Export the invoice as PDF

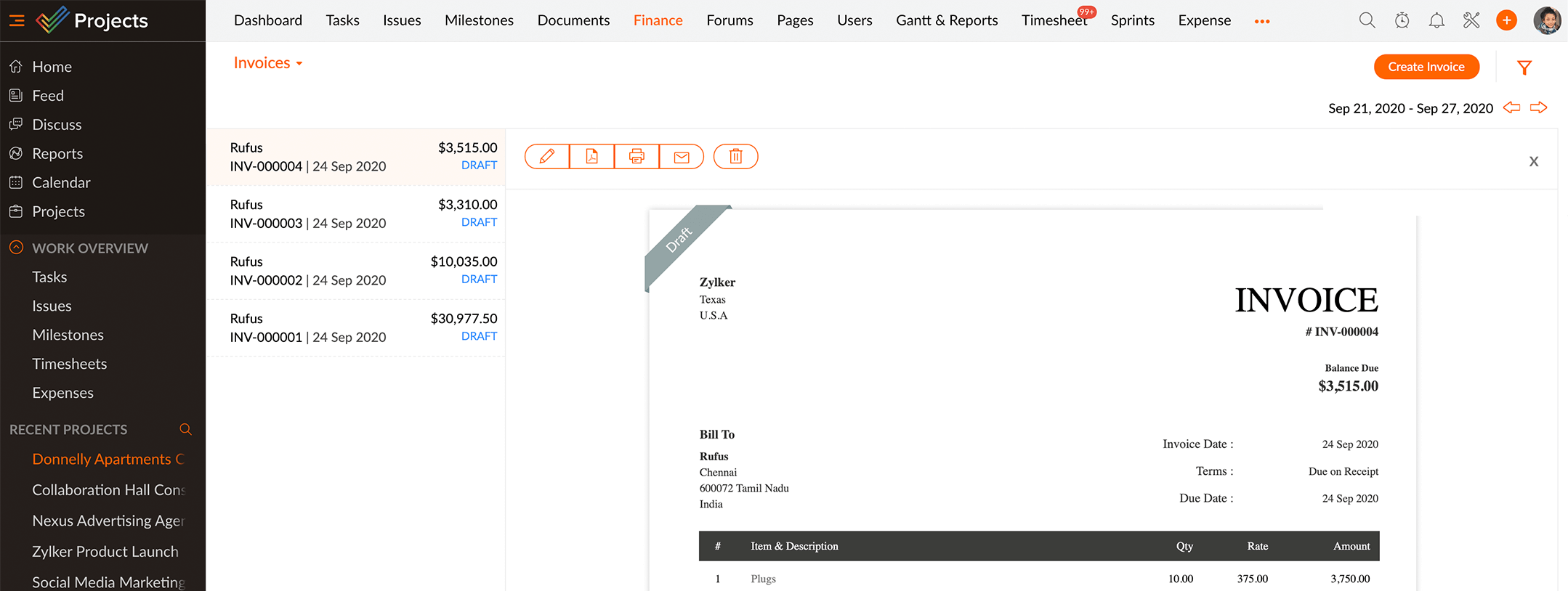pyautogui.click(x=592, y=156)
